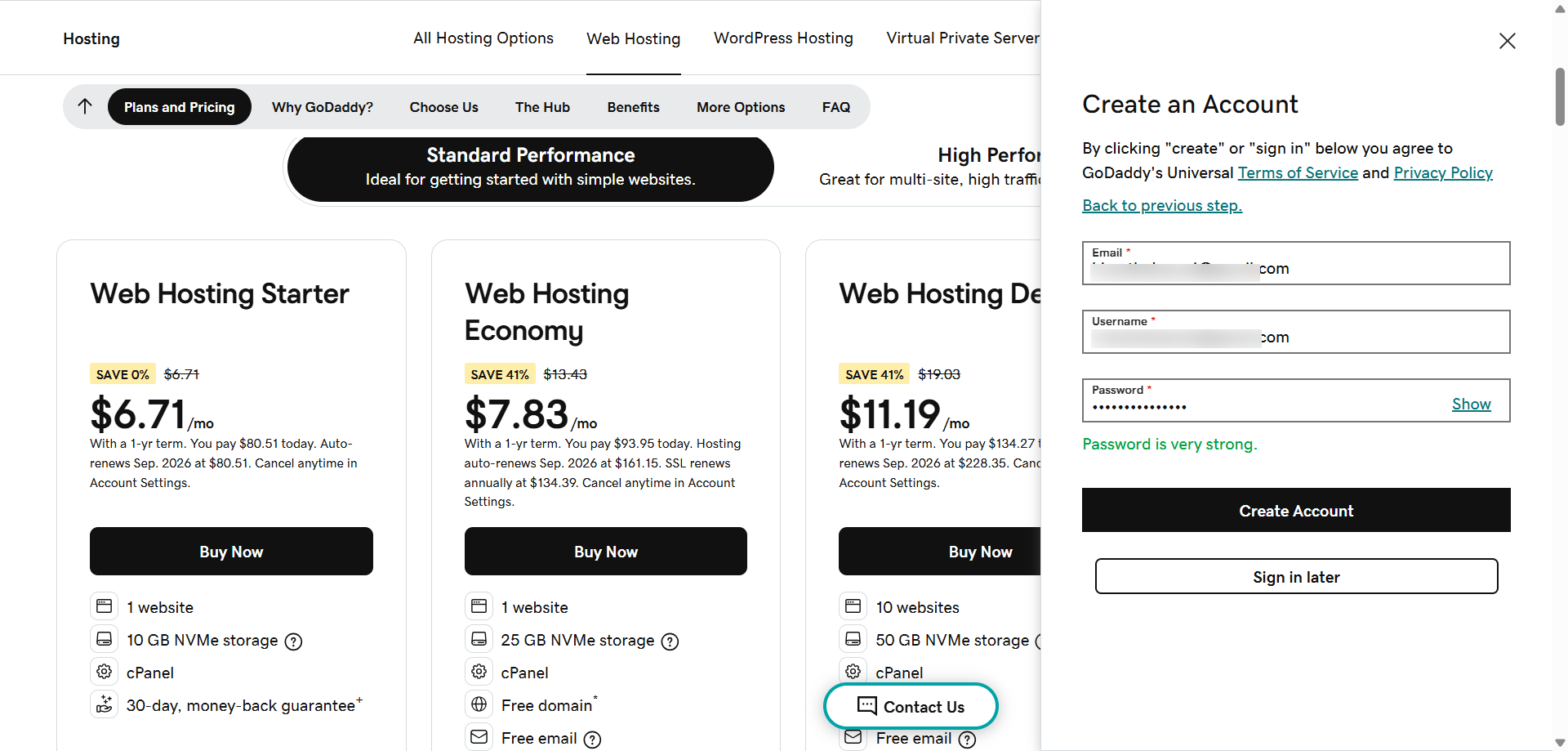Screen dimensions: 1568x751
Task: Click the $6.71 Starter price
Action: click(x=138, y=413)
